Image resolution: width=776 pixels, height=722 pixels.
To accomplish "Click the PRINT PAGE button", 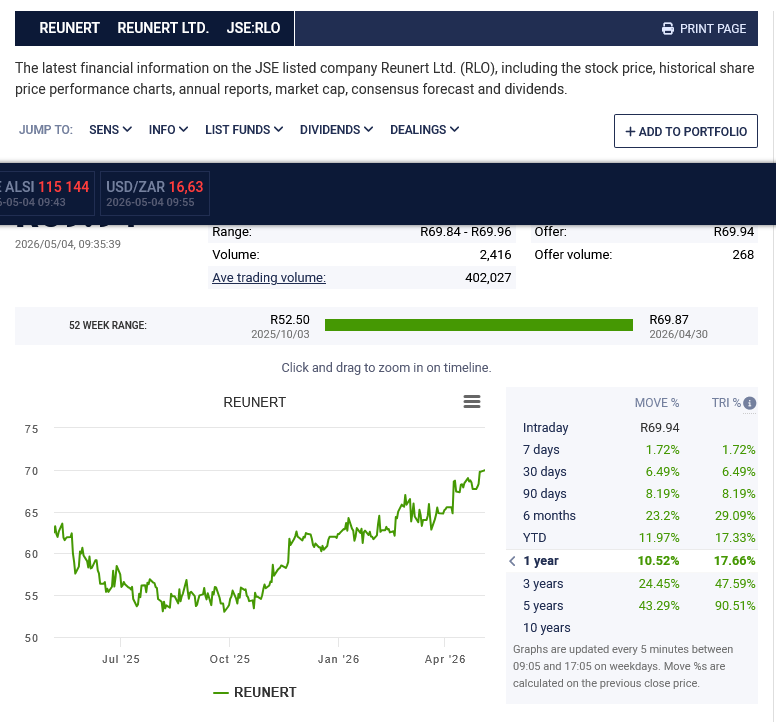I will pyautogui.click(x=704, y=29).
